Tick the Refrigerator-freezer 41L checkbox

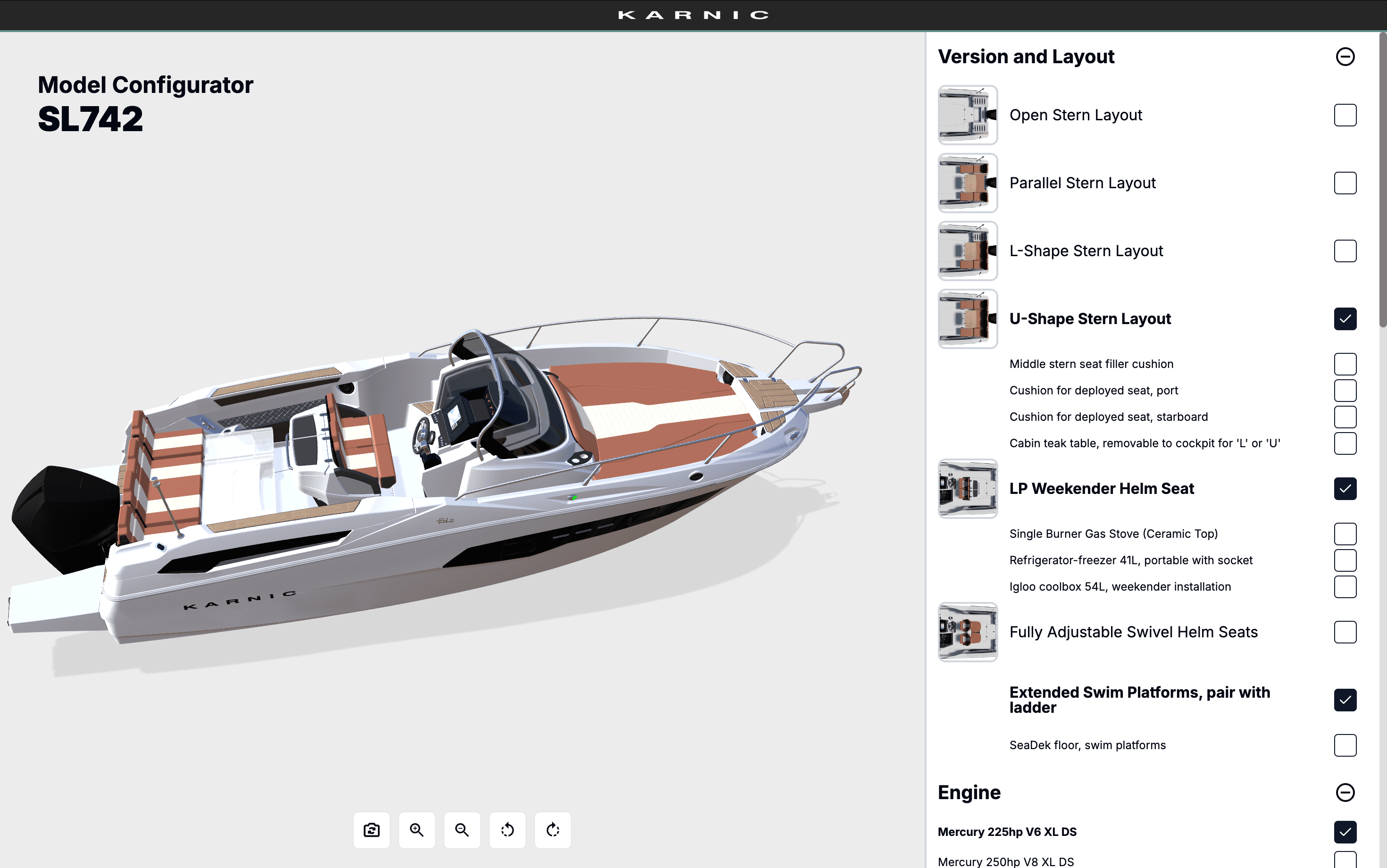1345,560
